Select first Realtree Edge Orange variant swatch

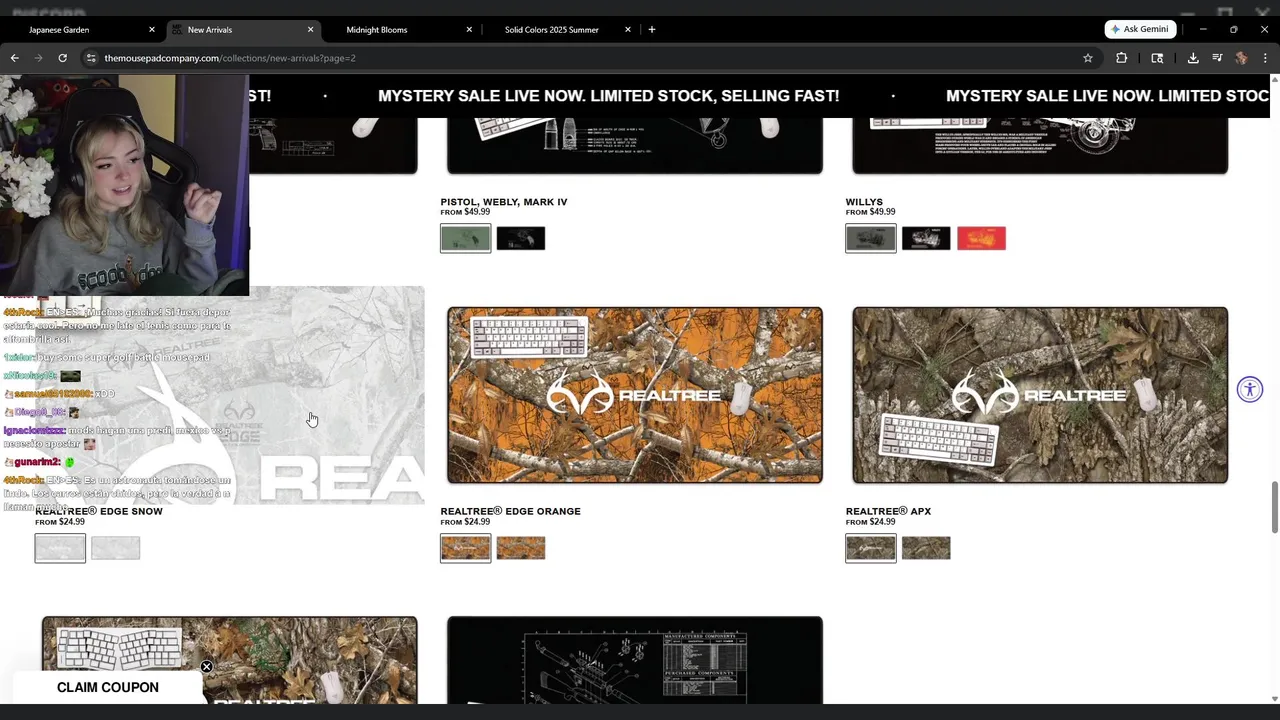point(466,548)
